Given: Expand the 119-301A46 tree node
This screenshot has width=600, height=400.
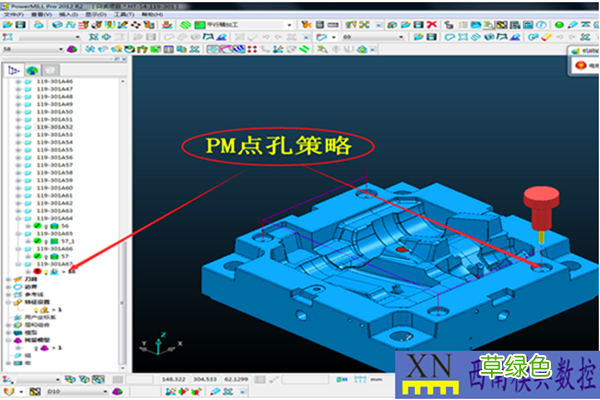Looking at the screenshot, I should tap(18, 82).
